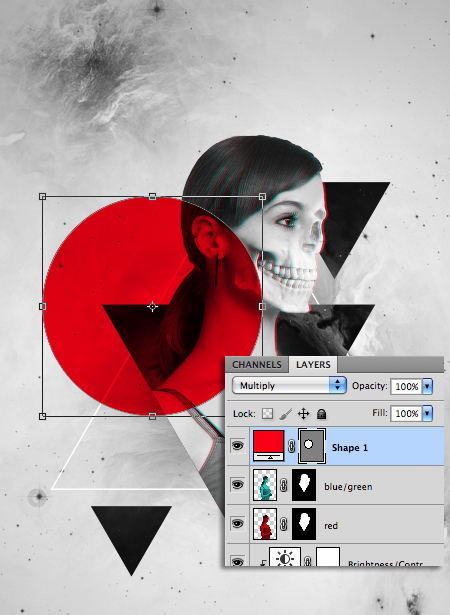Open the Opacity slider dropdown arrow
Image resolution: width=450 pixels, height=615 pixels.
(x=427, y=386)
